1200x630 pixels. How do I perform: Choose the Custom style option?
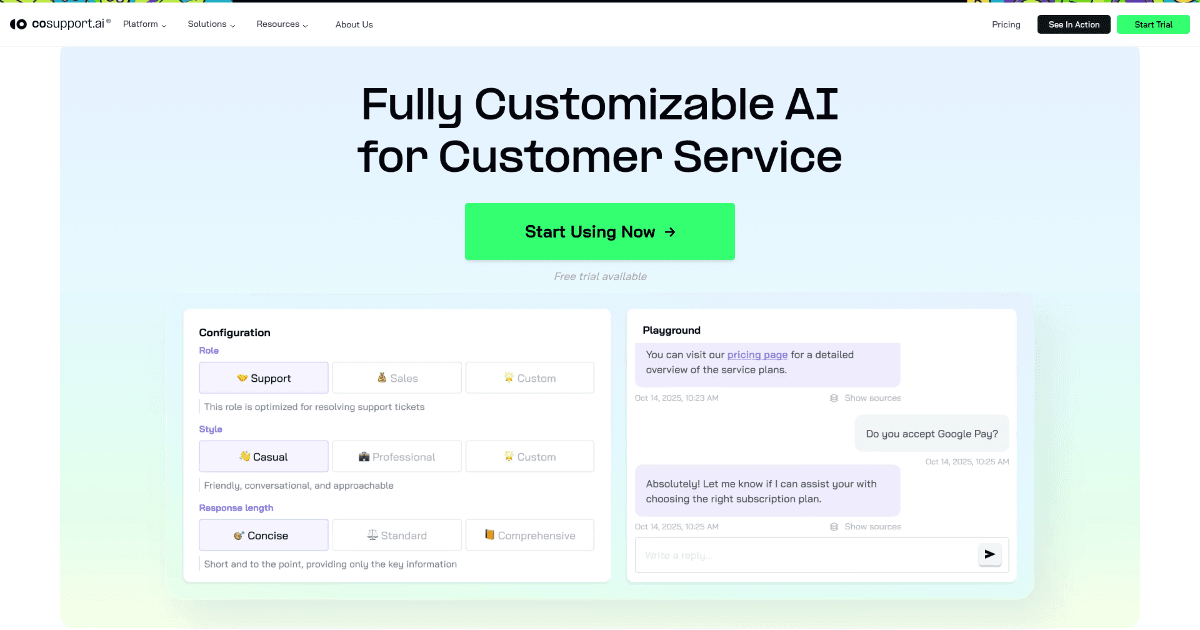[529, 456]
